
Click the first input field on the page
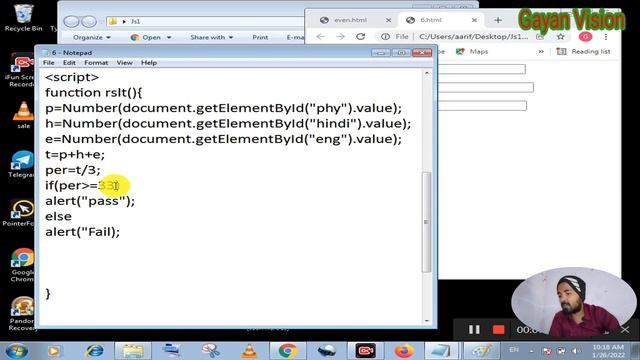481,69
